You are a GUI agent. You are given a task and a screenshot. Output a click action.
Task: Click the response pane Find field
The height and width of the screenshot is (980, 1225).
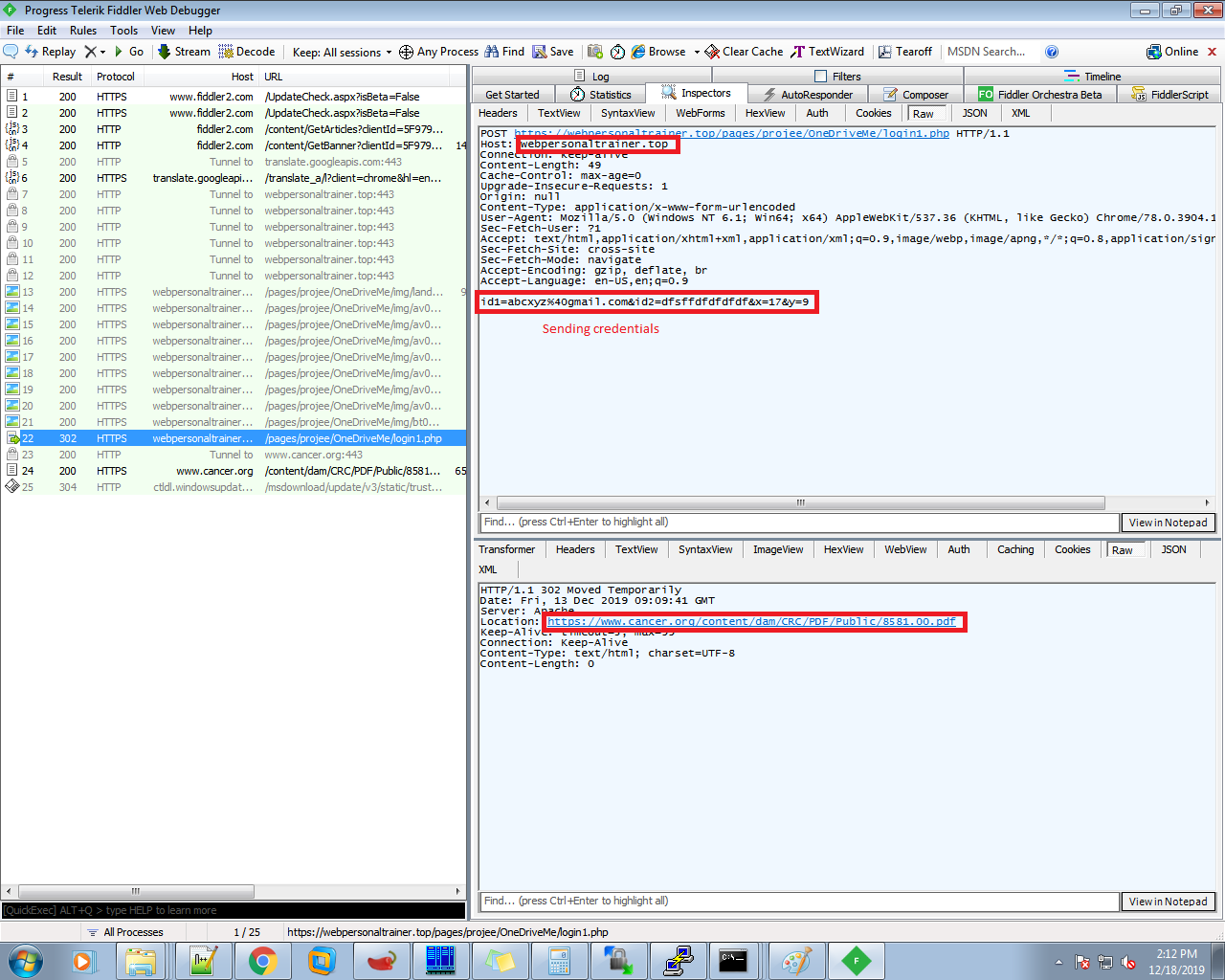(x=799, y=902)
